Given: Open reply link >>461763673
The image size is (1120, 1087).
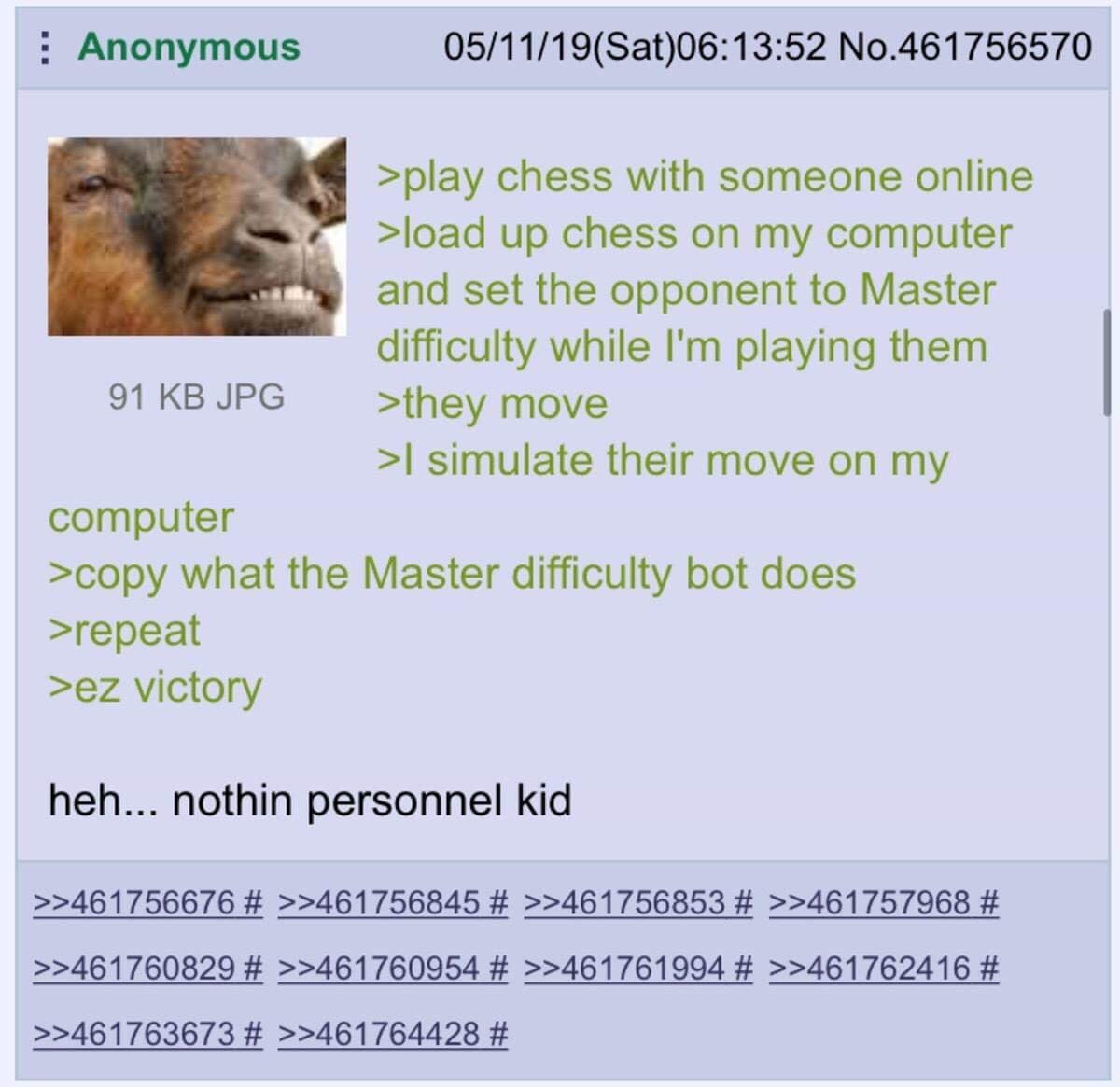Looking at the screenshot, I should tap(134, 1034).
